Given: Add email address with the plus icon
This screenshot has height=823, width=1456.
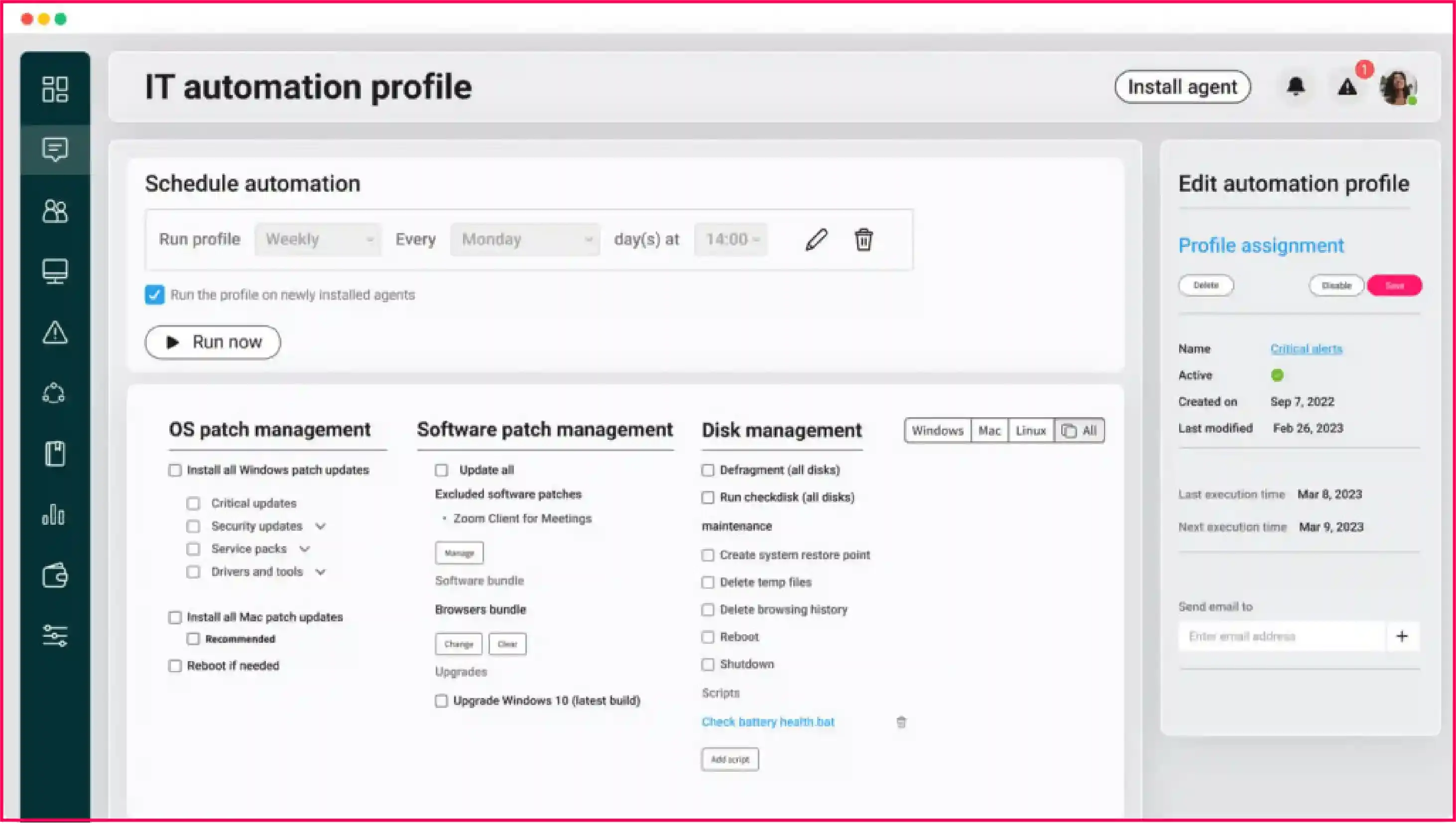Looking at the screenshot, I should [x=1402, y=636].
